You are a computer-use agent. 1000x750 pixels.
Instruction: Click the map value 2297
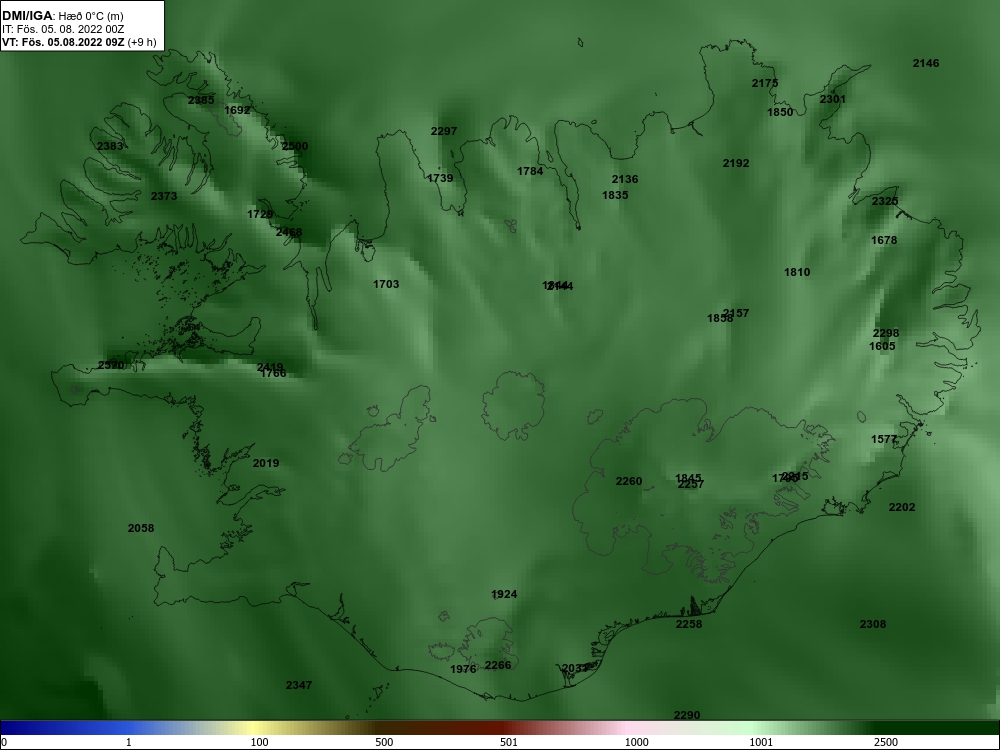click(x=444, y=131)
